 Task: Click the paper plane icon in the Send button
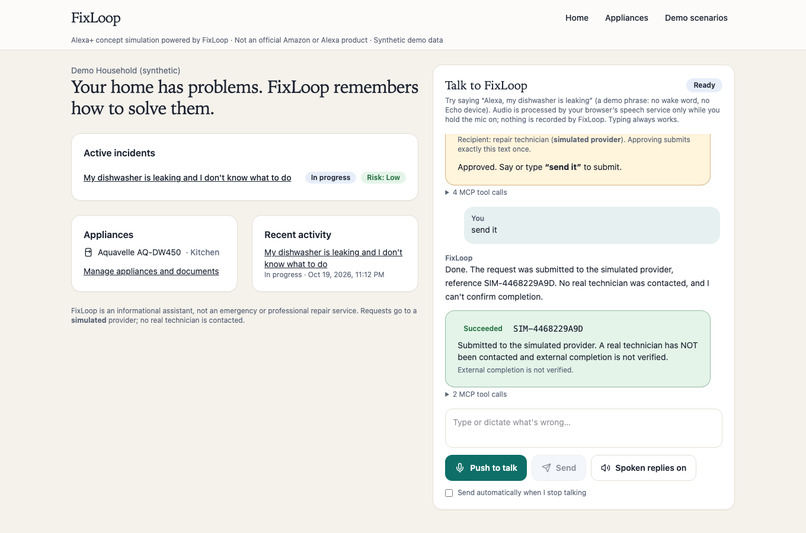pyautogui.click(x=546, y=468)
